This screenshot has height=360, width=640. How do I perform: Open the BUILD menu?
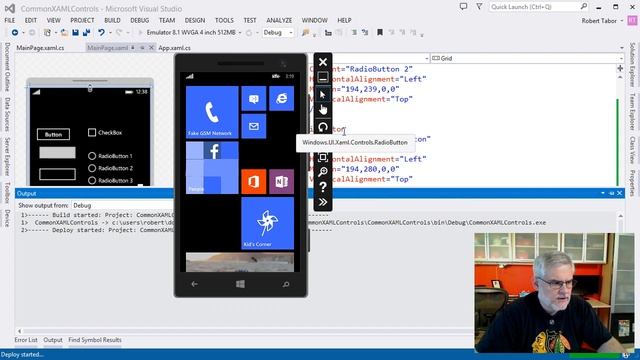(112, 20)
